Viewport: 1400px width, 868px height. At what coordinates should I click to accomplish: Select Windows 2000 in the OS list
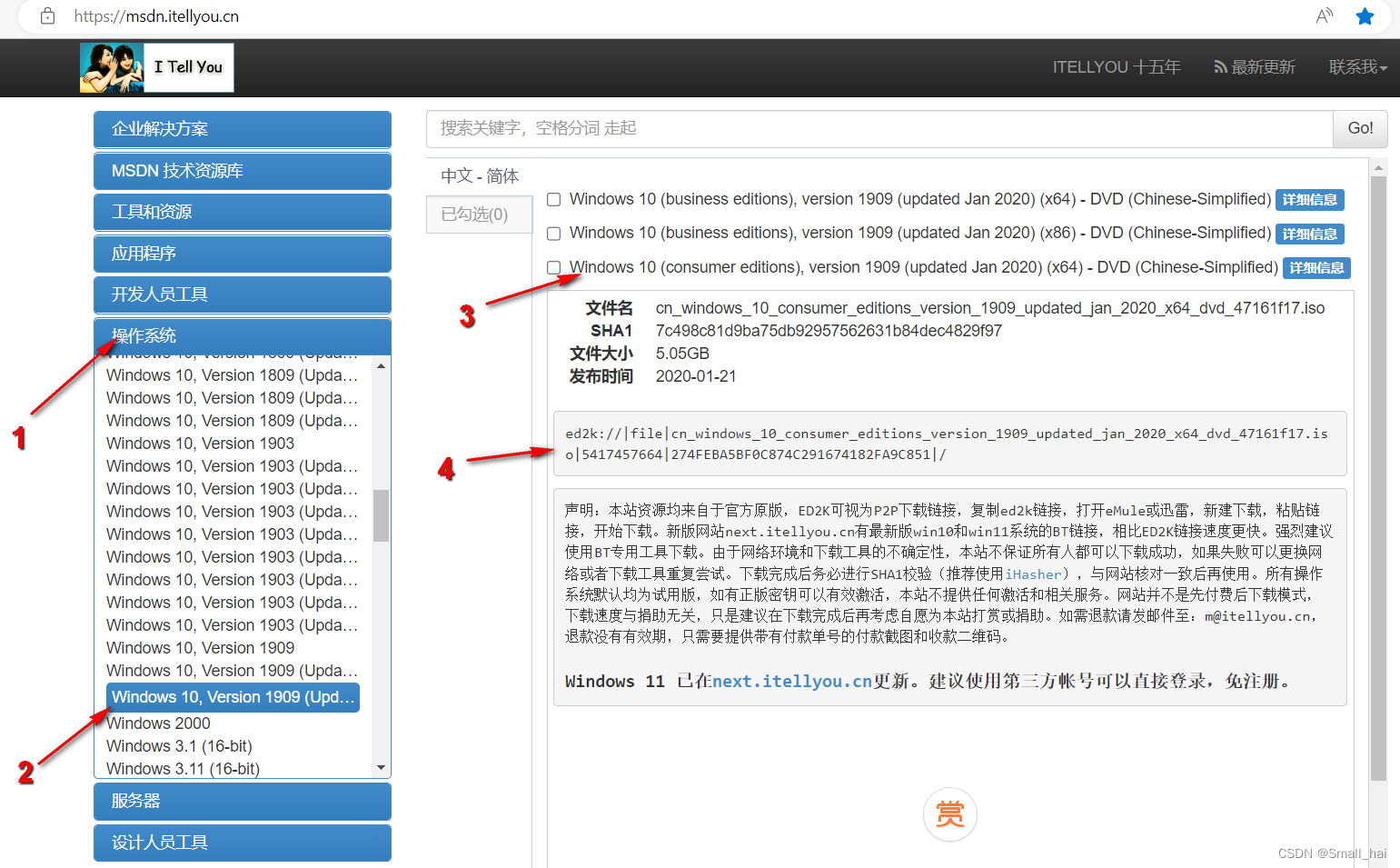coord(158,723)
